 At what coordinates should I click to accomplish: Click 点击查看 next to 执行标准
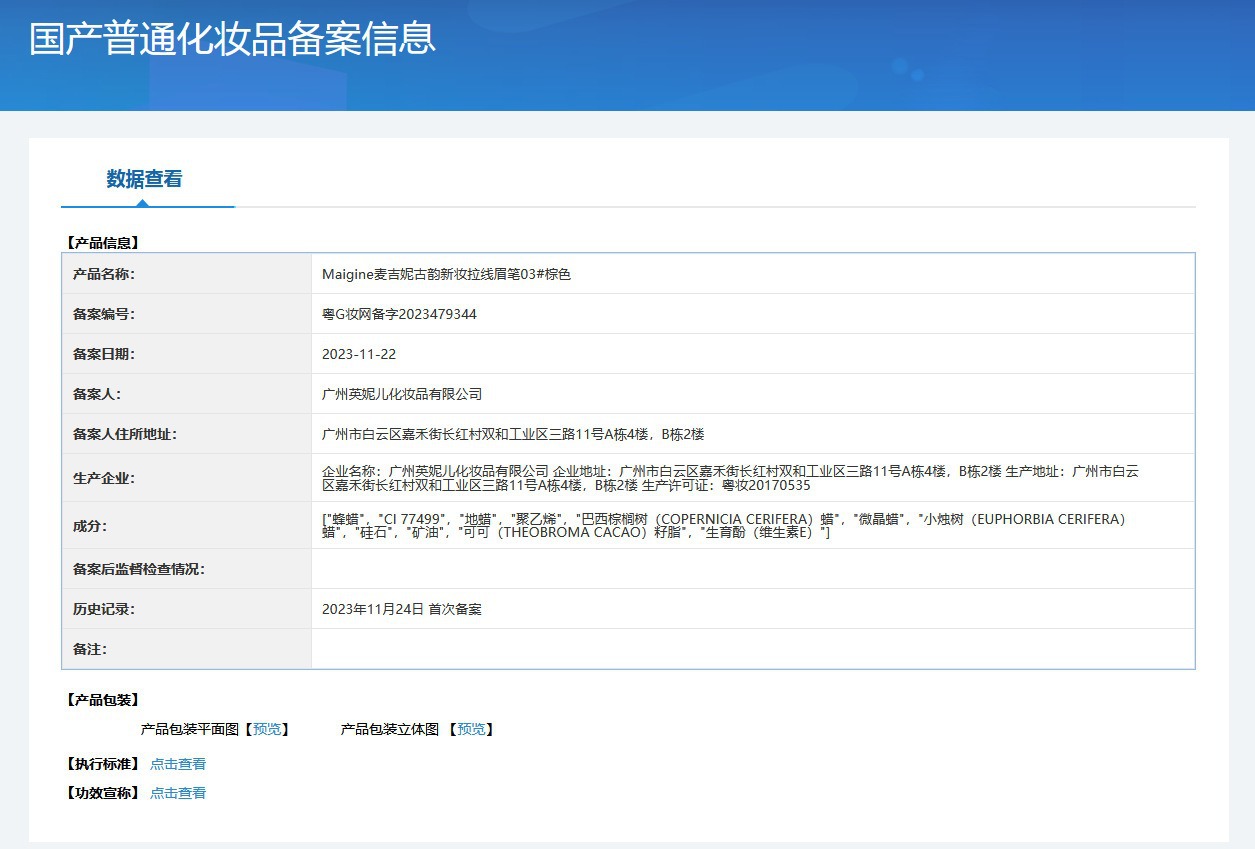(x=178, y=765)
